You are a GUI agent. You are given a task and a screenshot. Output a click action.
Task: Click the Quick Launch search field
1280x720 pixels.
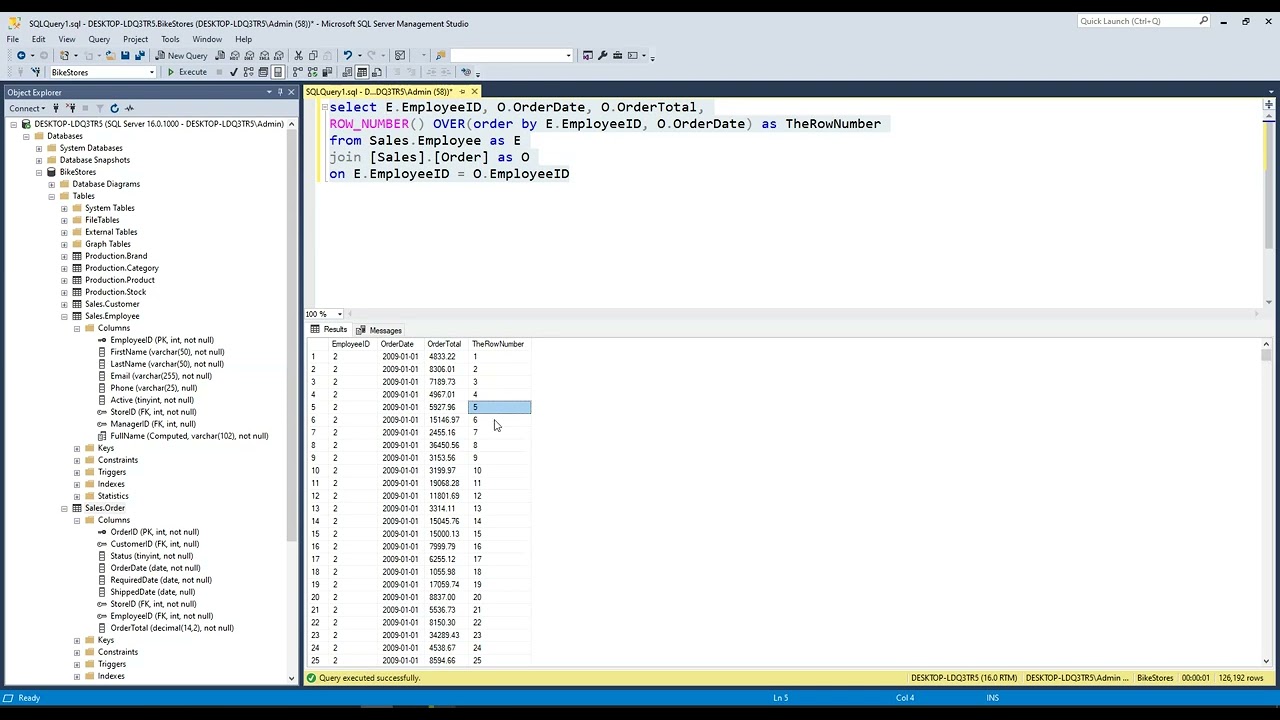tap(1144, 21)
